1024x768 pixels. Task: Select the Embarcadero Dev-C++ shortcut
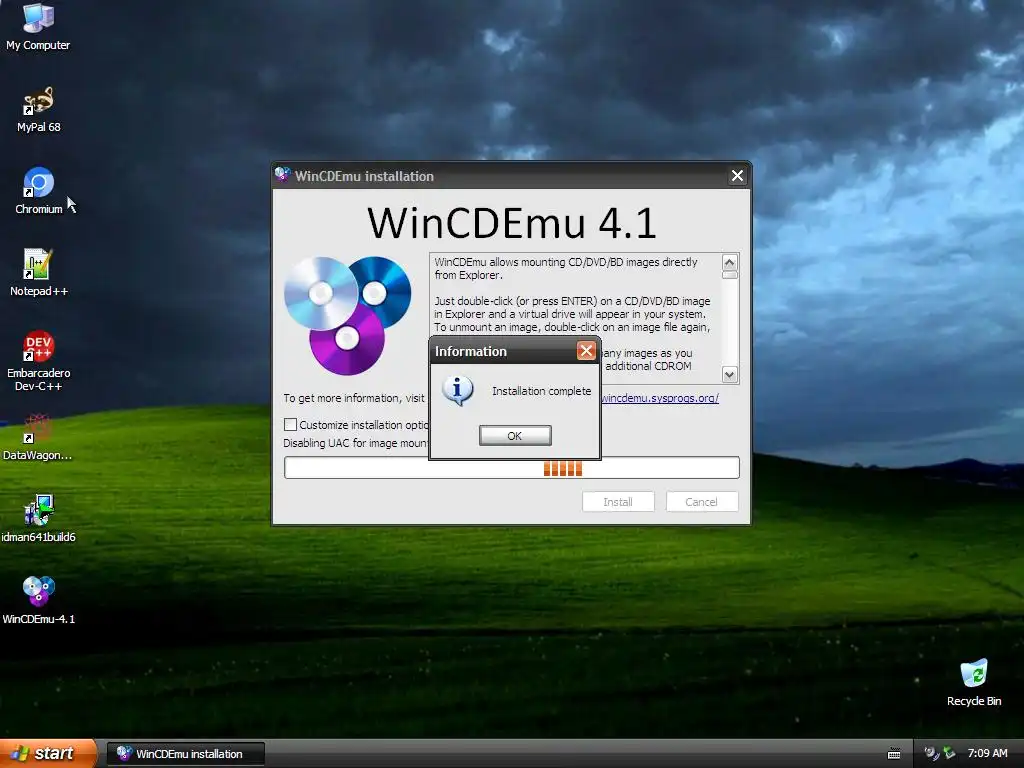coord(38,360)
